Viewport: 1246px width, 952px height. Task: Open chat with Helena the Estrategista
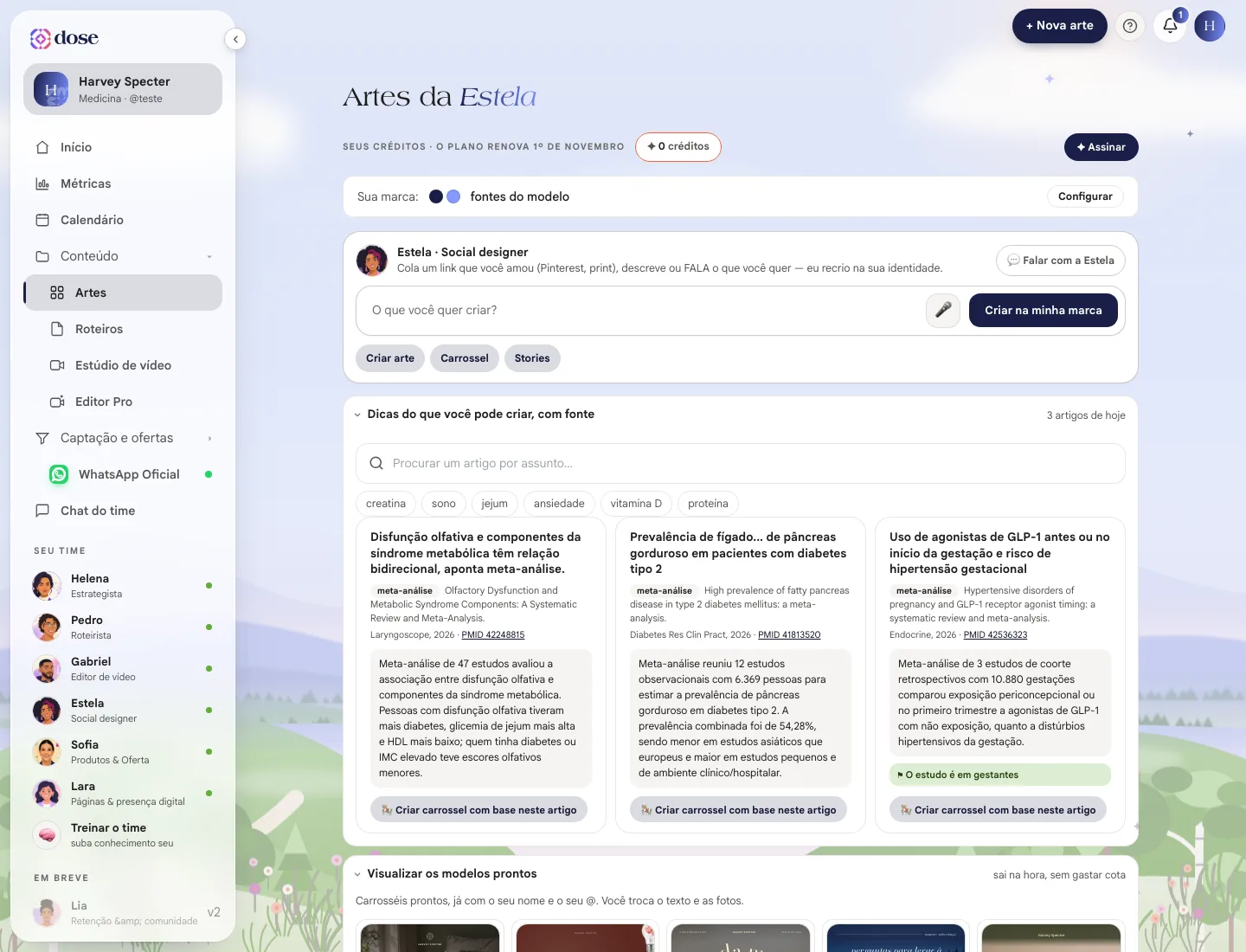tap(123, 586)
